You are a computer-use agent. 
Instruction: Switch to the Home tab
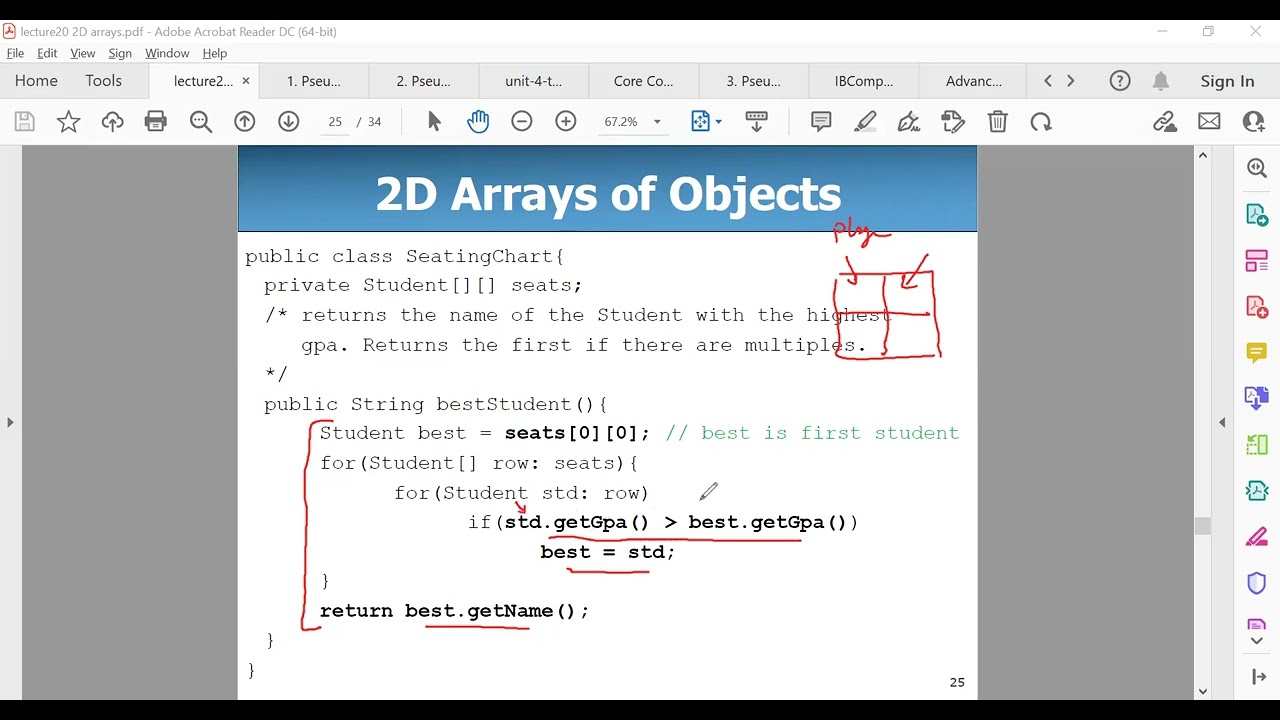click(x=36, y=81)
